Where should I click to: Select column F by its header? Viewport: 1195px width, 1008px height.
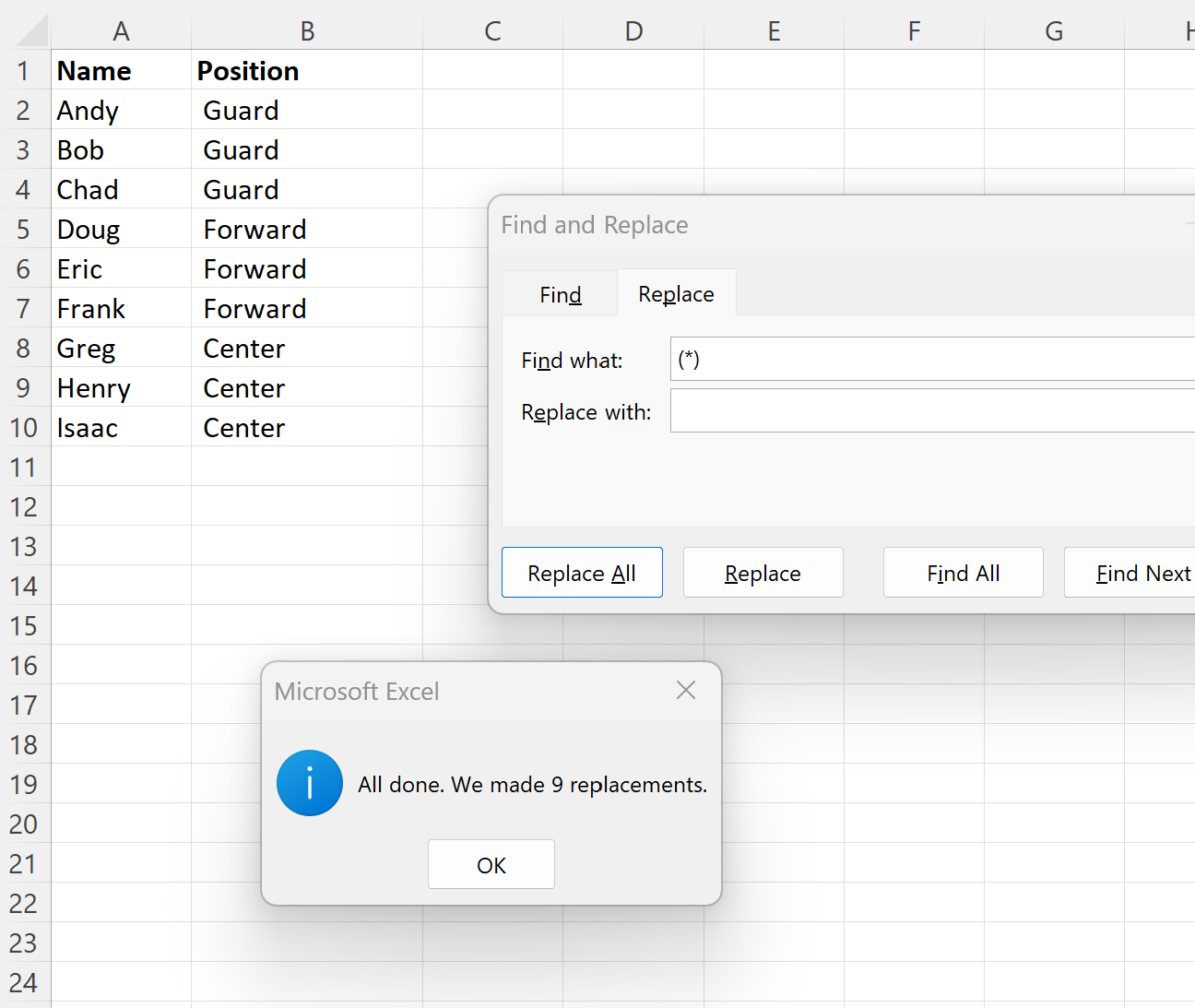pyautogui.click(x=914, y=30)
